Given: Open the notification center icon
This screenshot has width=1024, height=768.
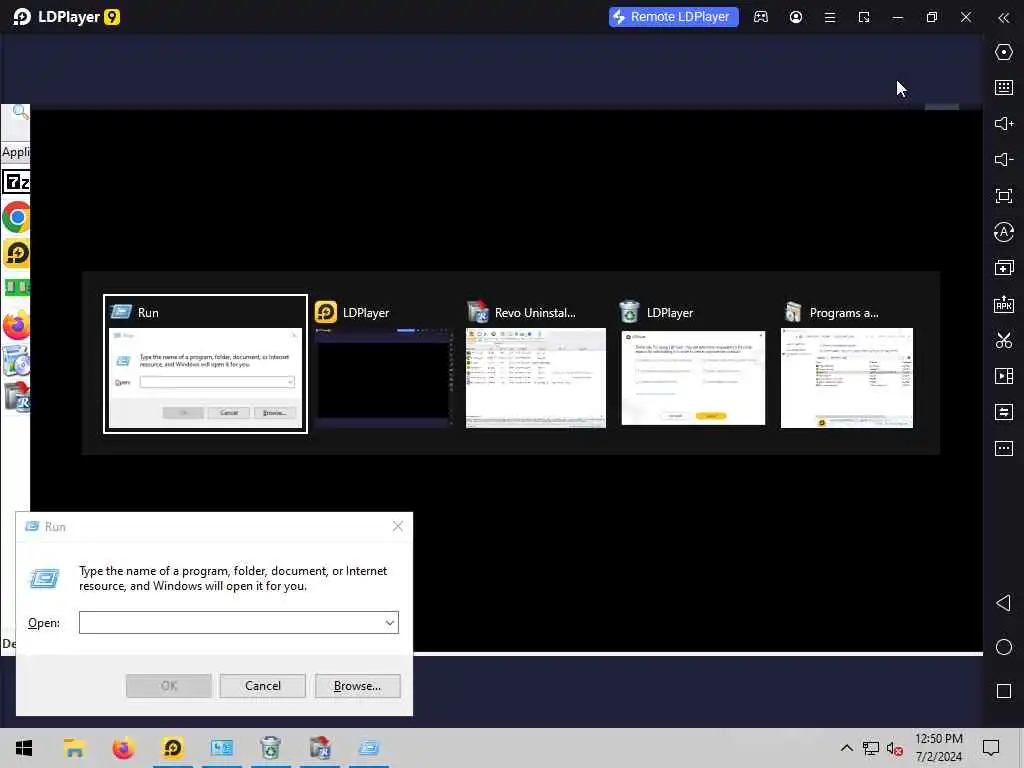Looking at the screenshot, I should (x=991, y=748).
